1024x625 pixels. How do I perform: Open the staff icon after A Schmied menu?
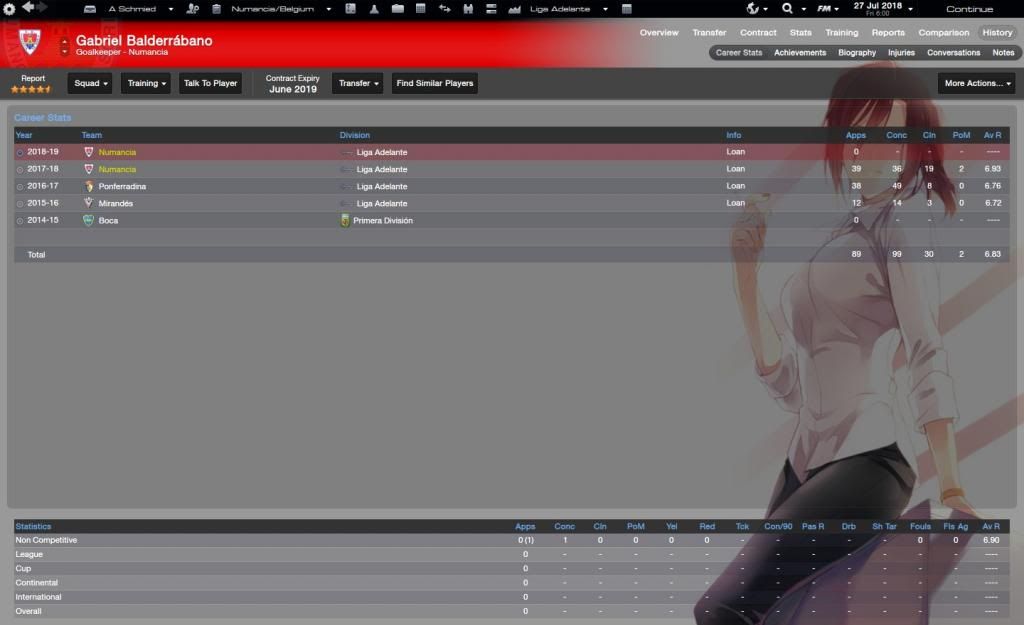tap(193, 9)
